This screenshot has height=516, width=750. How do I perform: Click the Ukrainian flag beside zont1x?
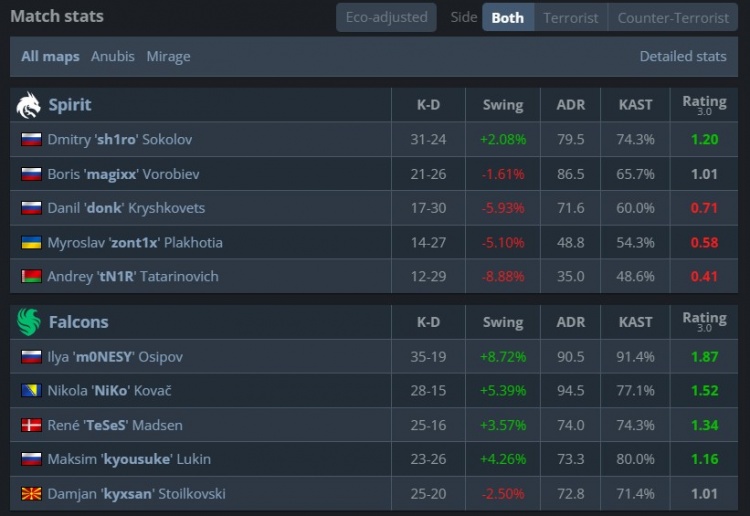point(31,242)
